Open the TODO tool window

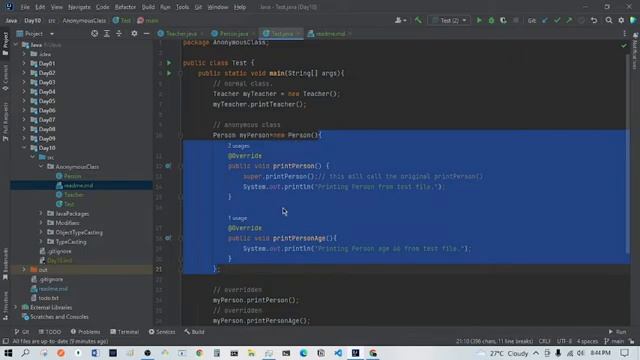click(50, 332)
